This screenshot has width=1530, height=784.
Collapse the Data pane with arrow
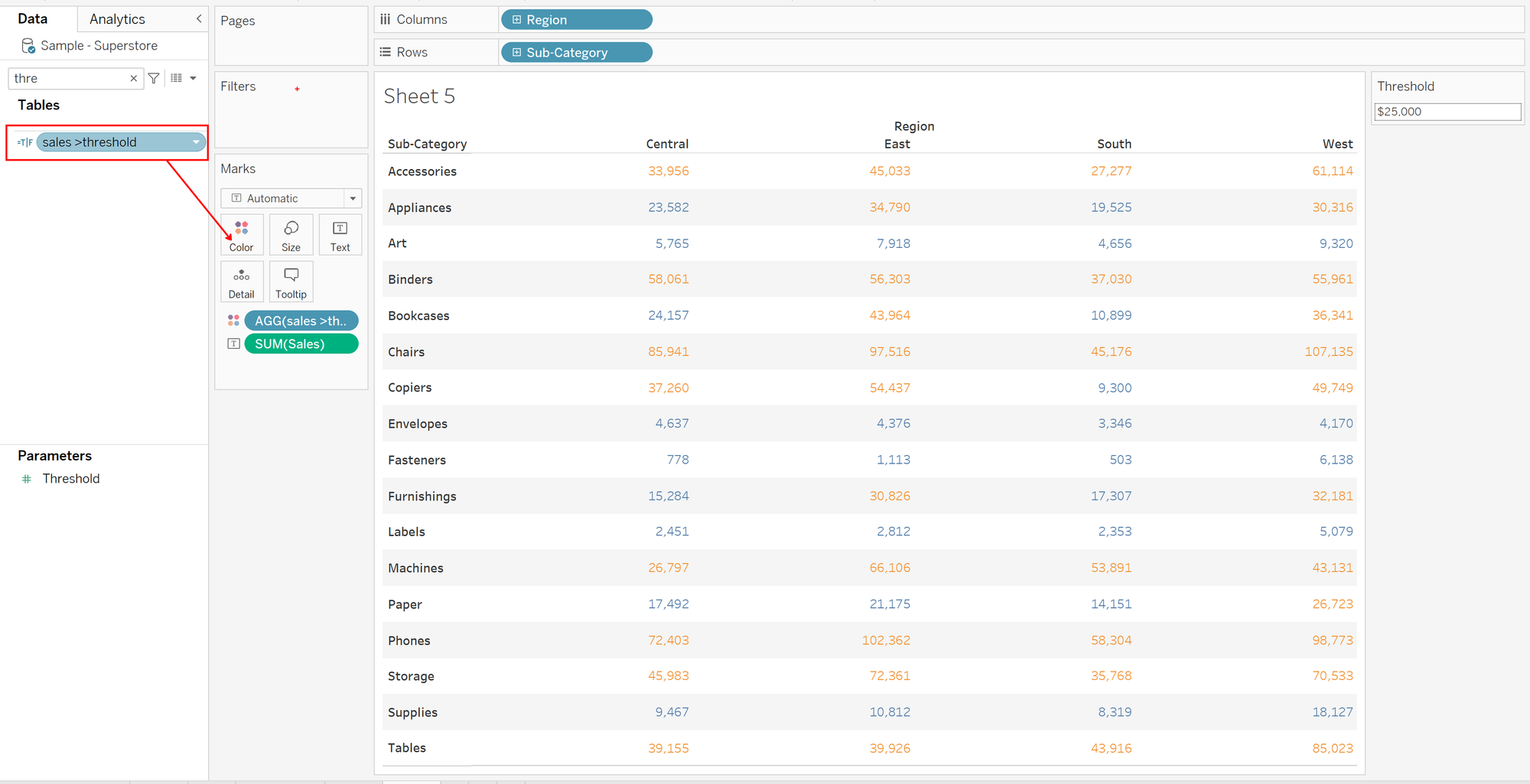tap(199, 18)
